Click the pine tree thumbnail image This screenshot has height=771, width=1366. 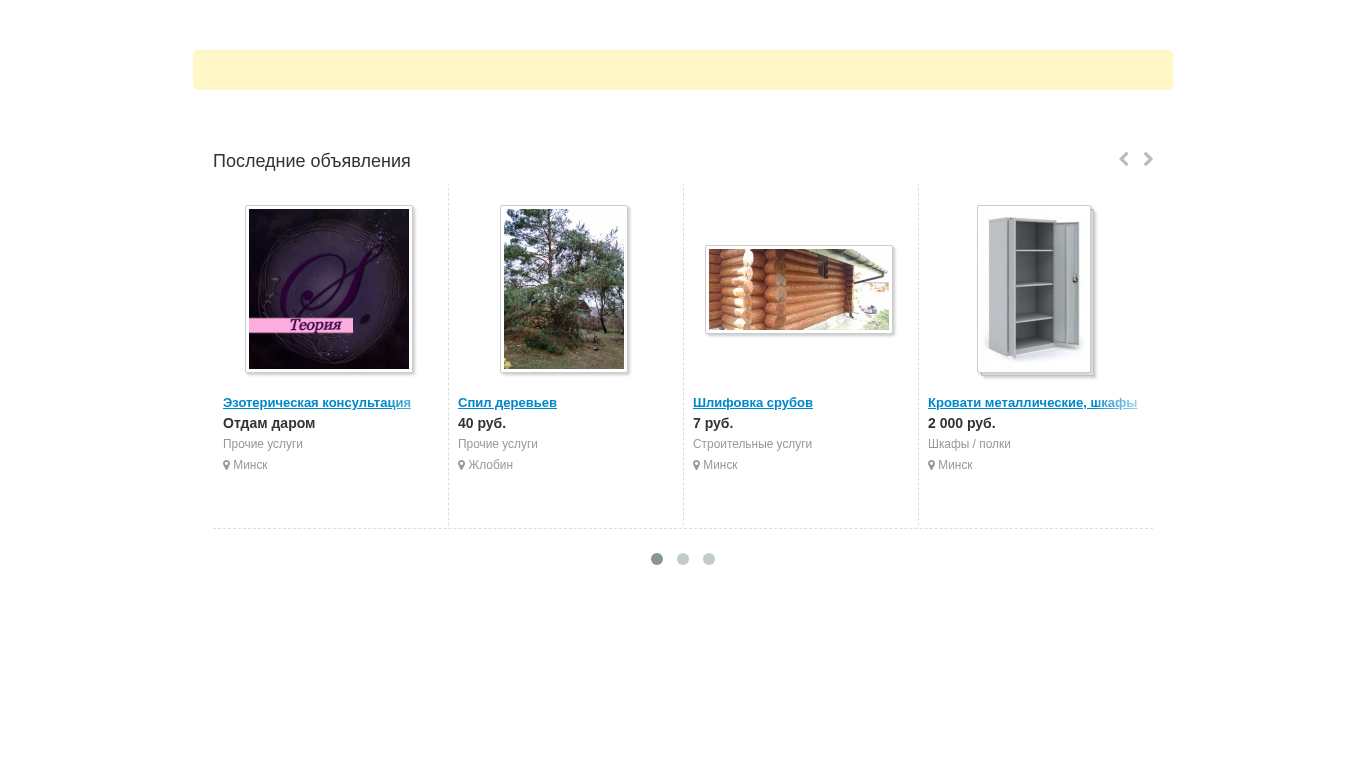point(564,289)
